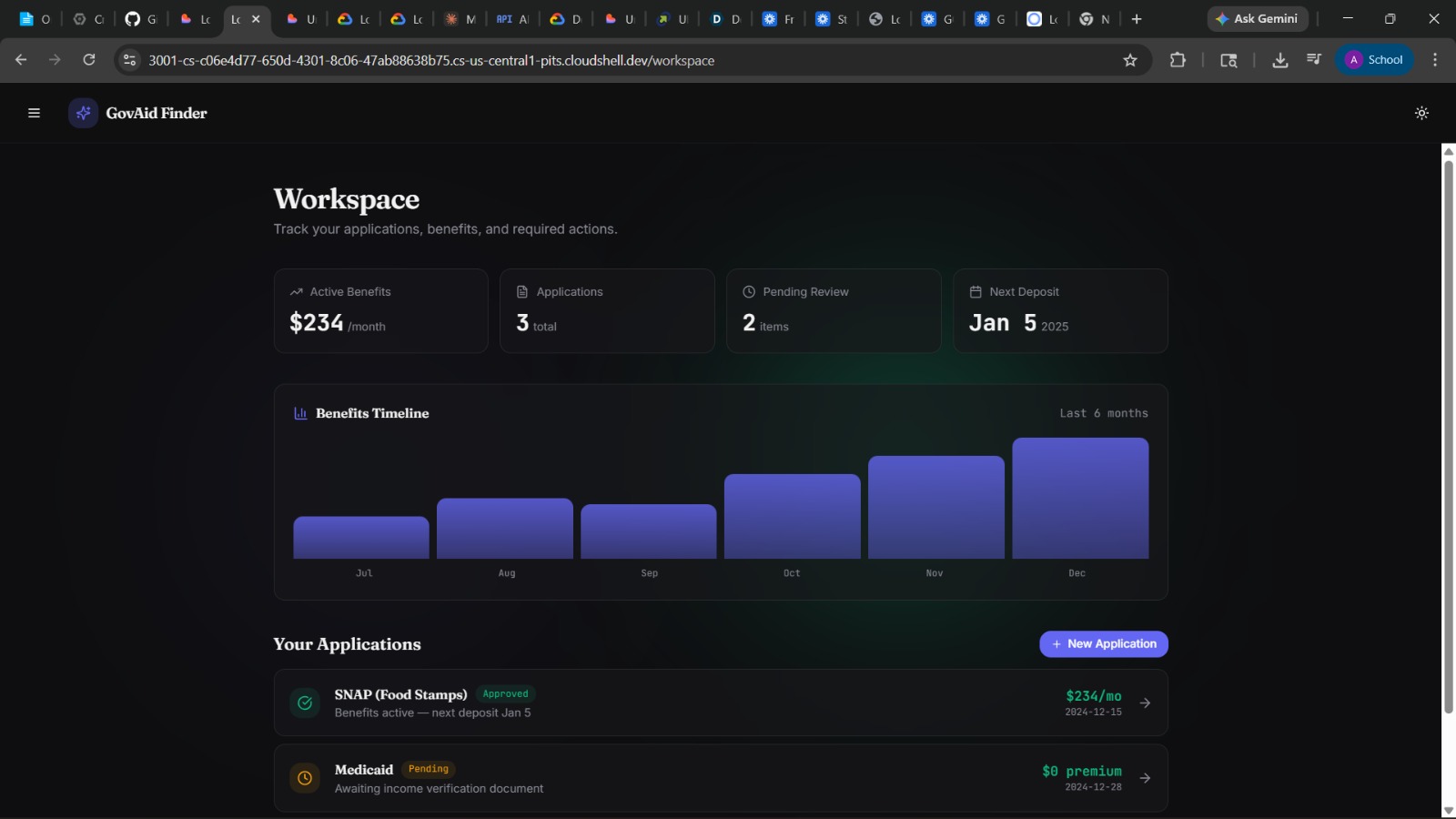This screenshot has height=819, width=1456.
Task: Click the page vertical scrollbar thumb
Action: pyautogui.click(x=1449, y=438)
